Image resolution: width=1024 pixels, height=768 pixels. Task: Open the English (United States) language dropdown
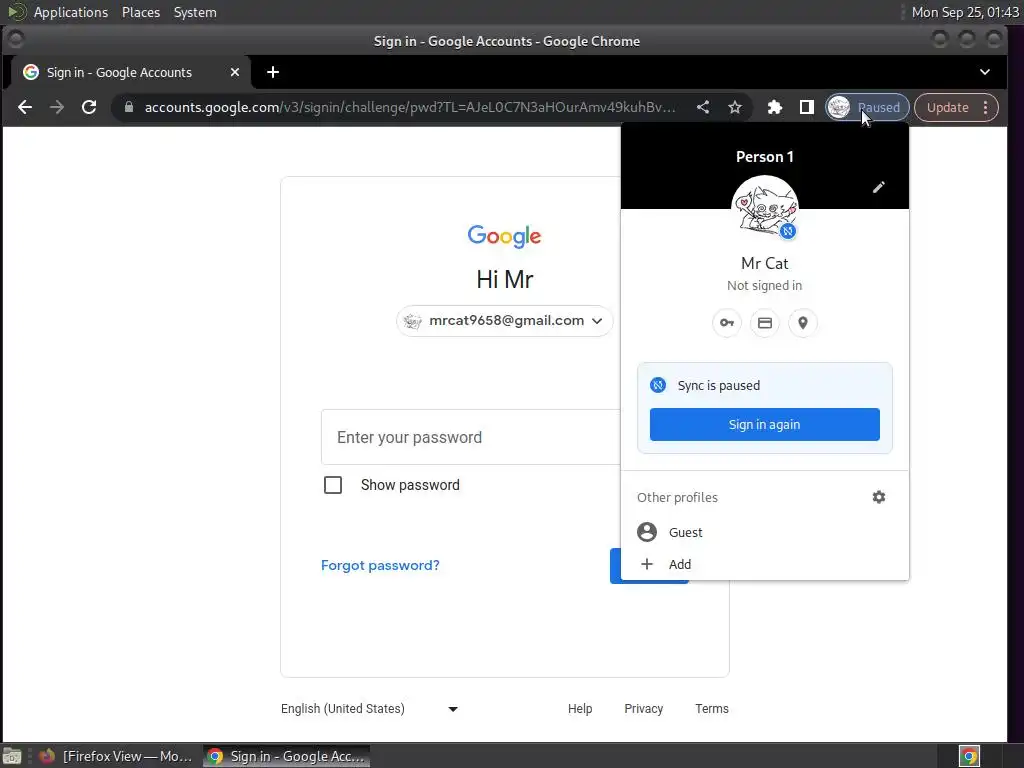[x=370, y=709]
